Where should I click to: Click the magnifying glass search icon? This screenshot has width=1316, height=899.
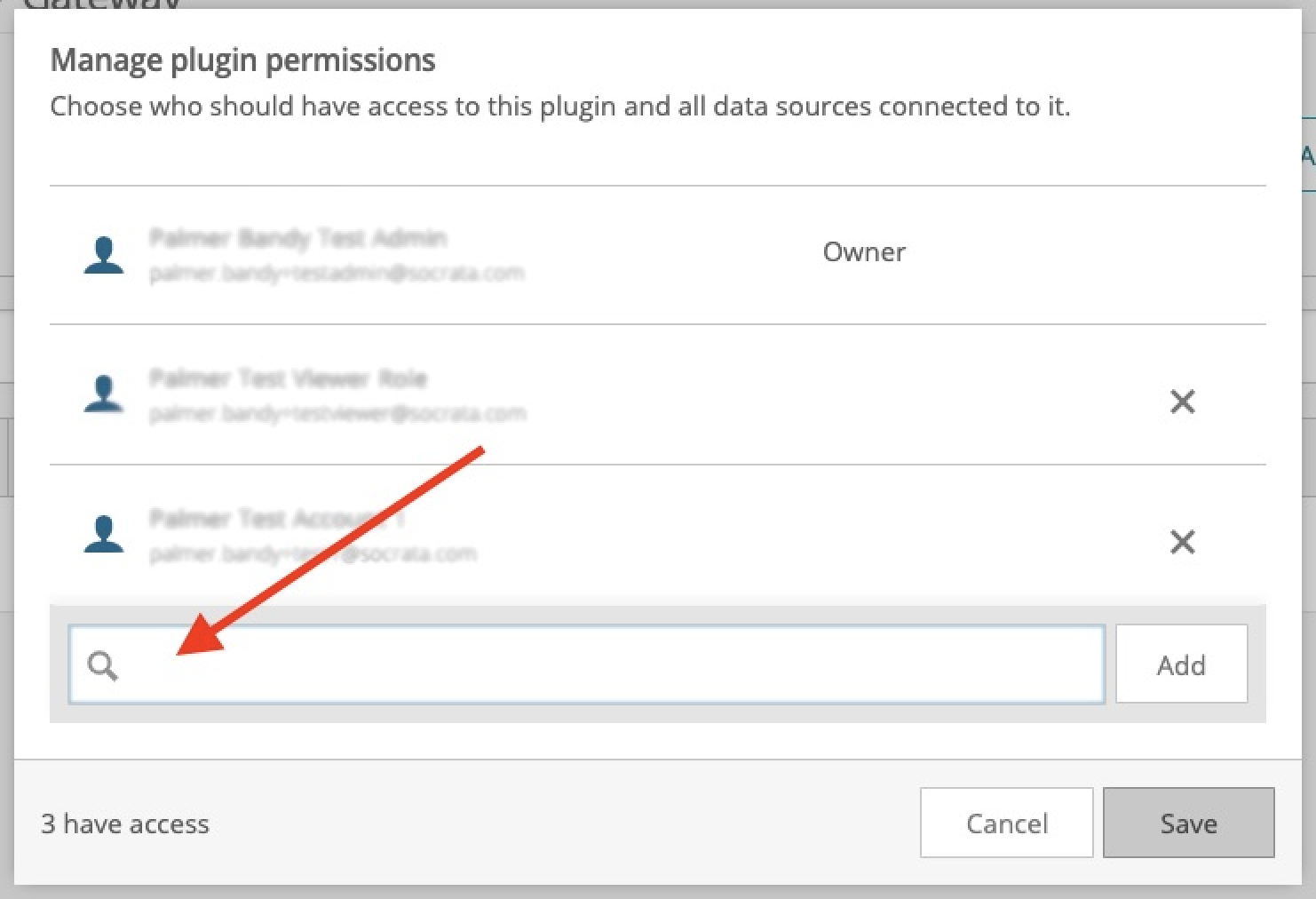coord(102,665)
